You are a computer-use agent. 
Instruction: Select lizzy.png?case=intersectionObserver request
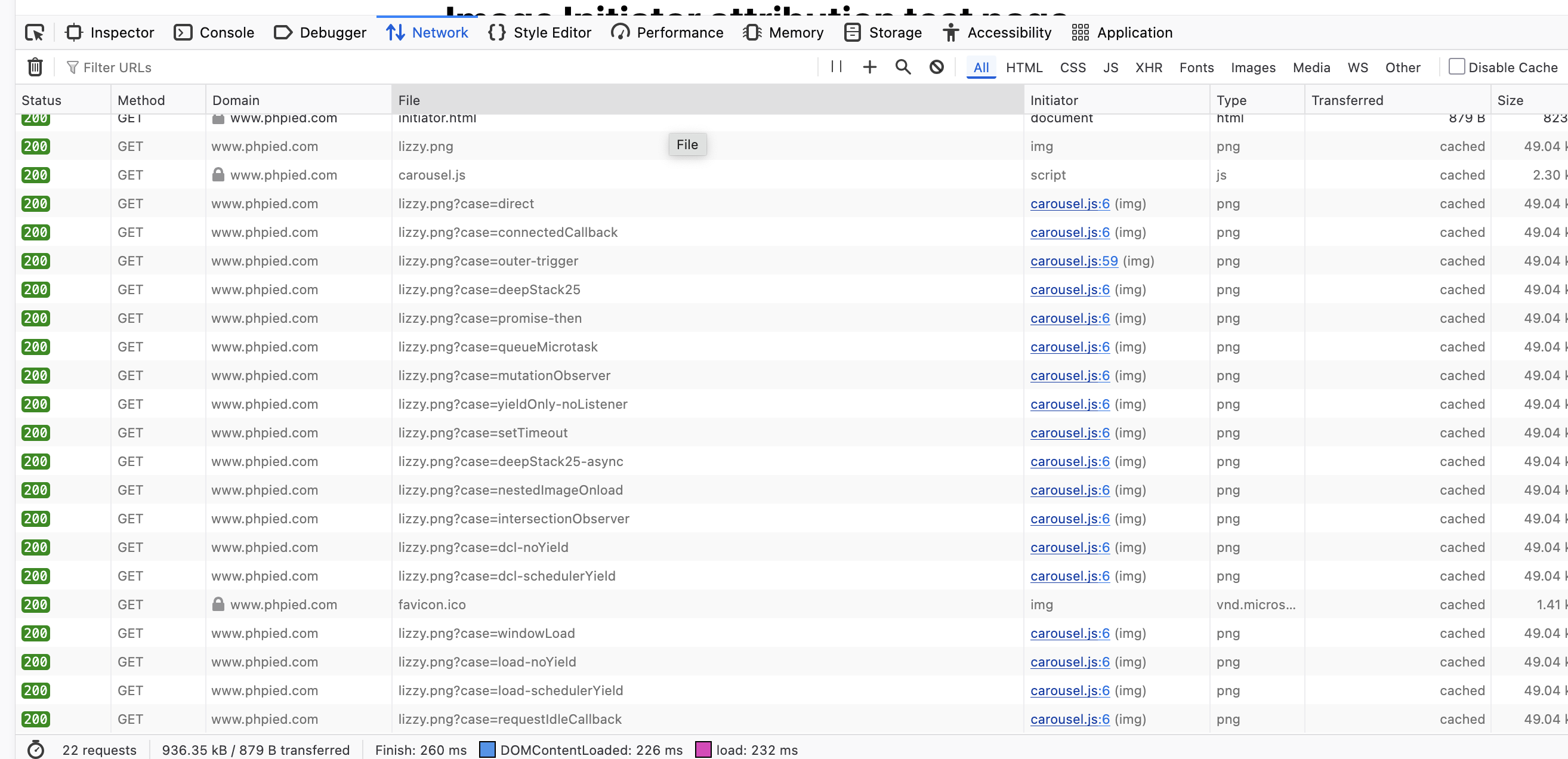point(791,519)
